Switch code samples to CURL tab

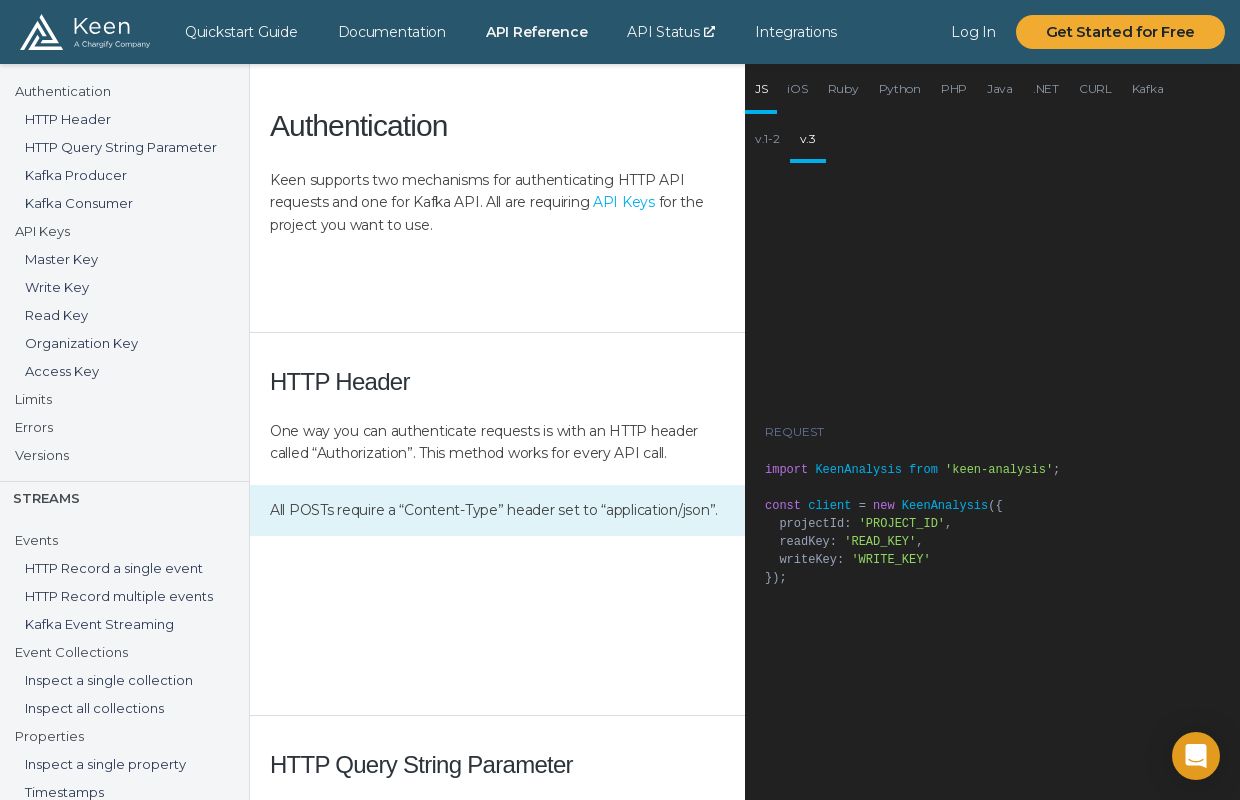pos(1095,89)
